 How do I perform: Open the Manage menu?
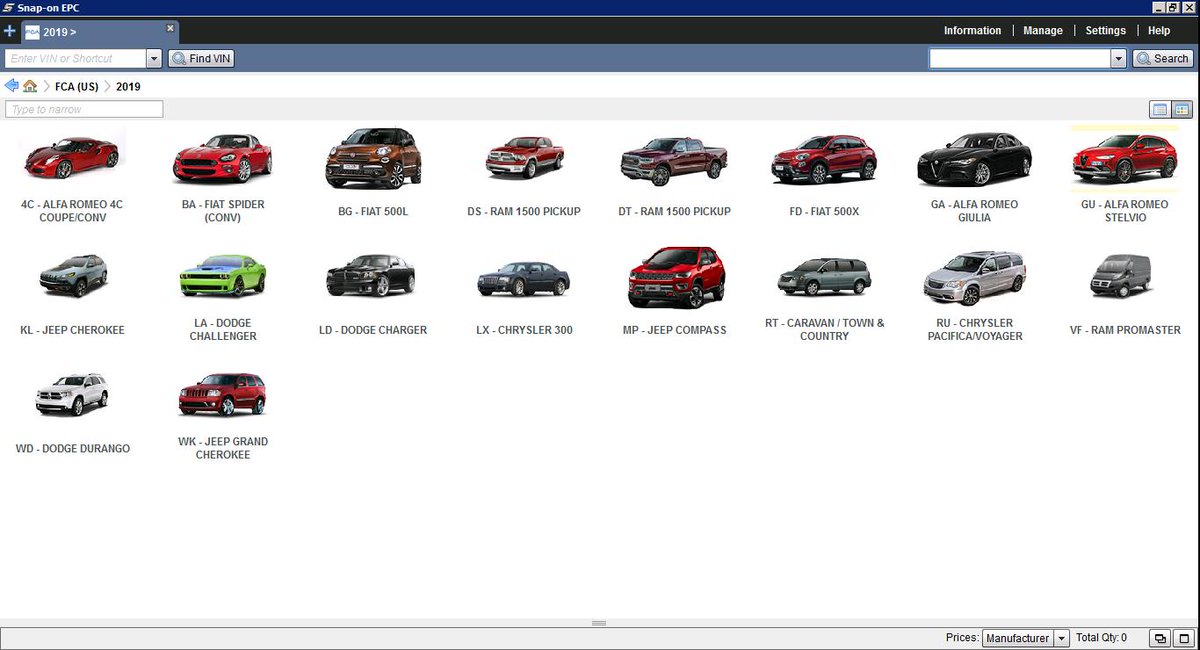pyautogui.click(x=1043, y=31)
